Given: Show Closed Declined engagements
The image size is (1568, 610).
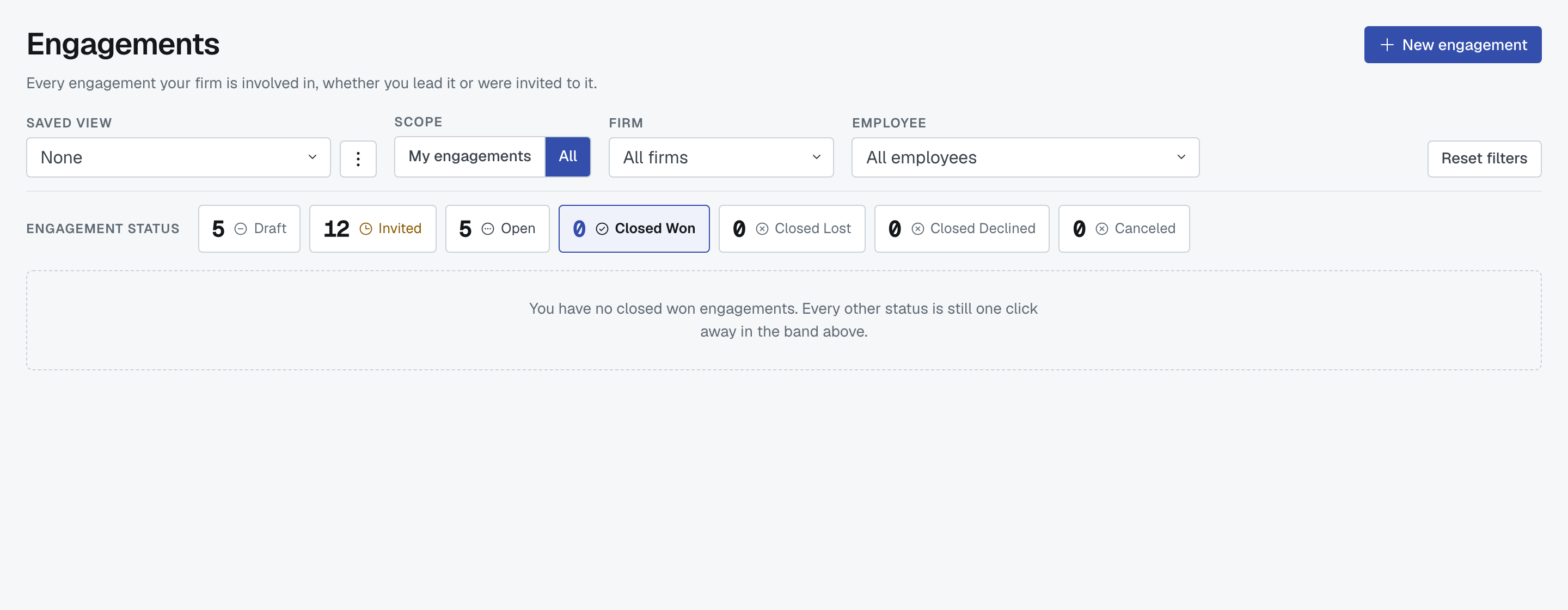Looking at the screenshot, I should 961,229.
